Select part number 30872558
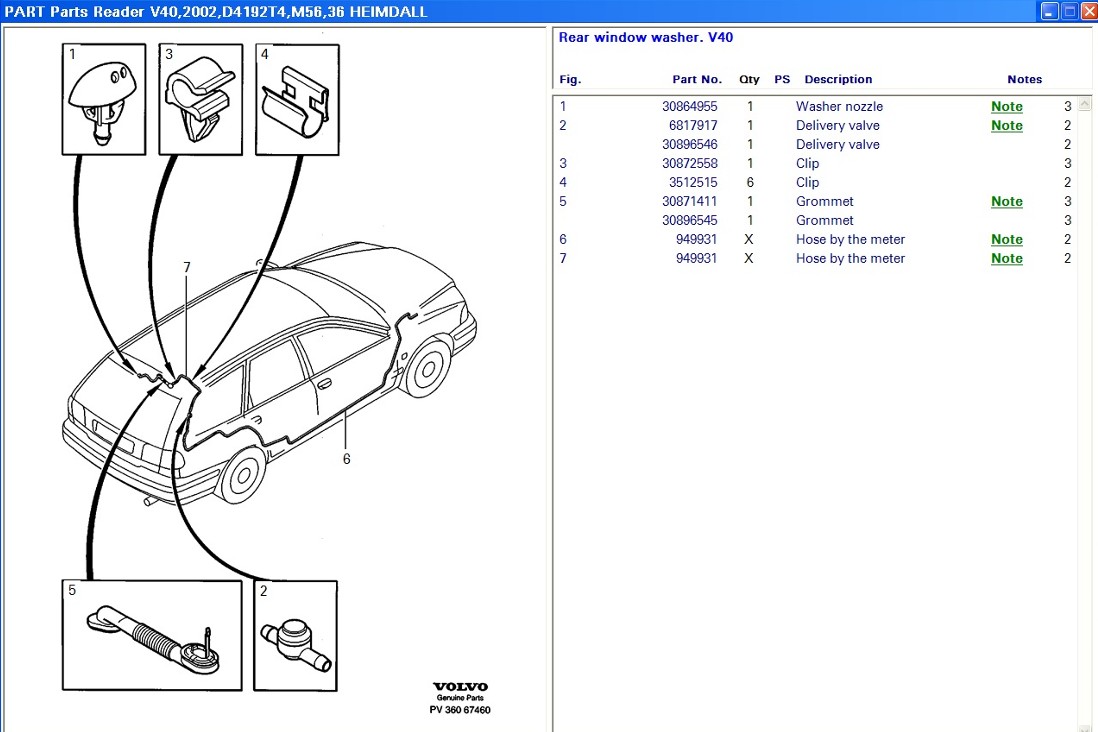1098x732 pixels. point(689,163)
